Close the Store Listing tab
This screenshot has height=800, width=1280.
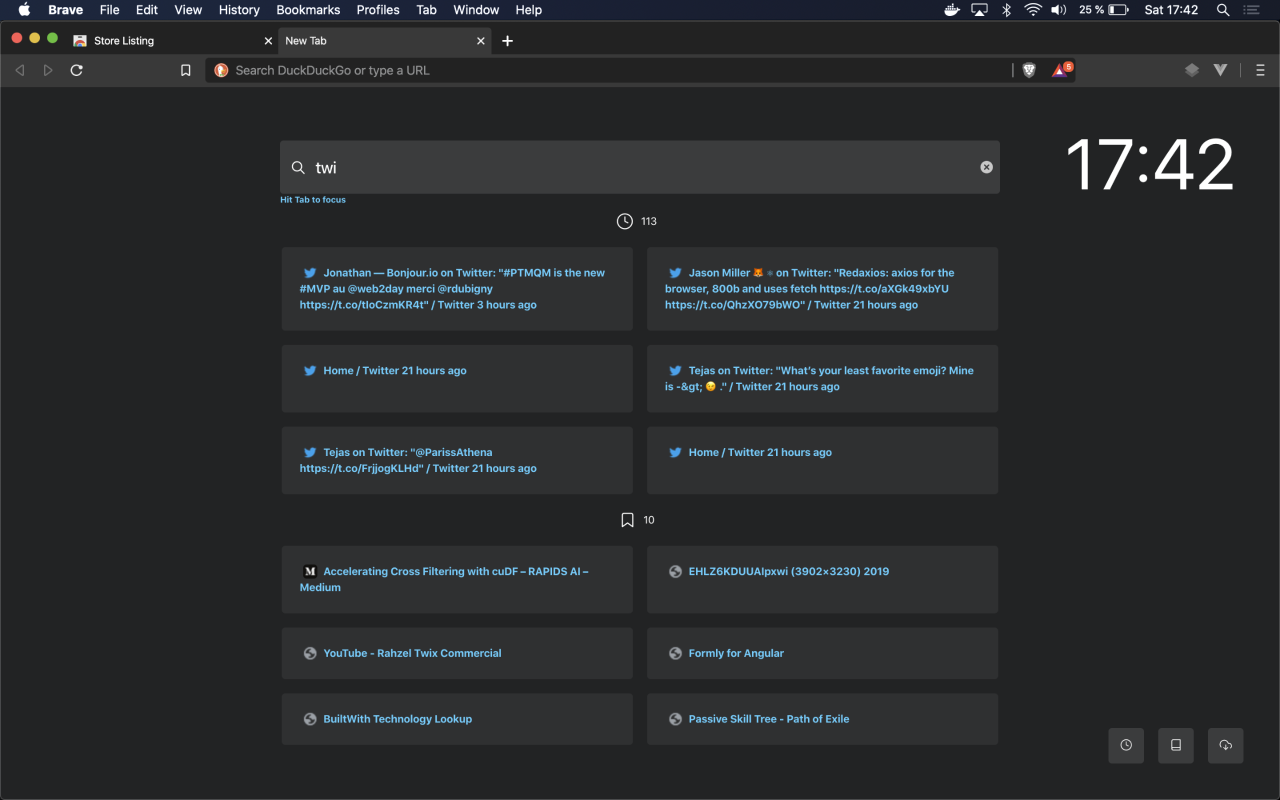coord(268,41)
